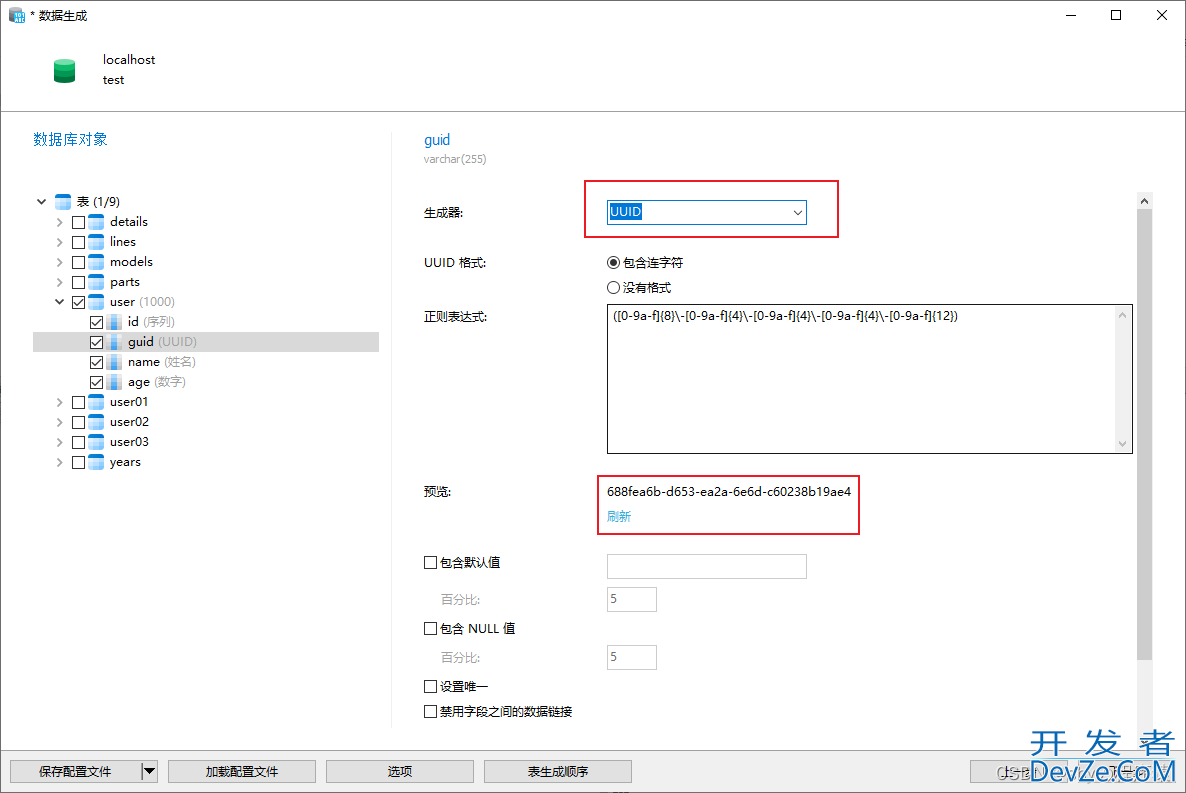Expand the years table node
This screenshot has width=1186, height=793.
click(59, 462)
